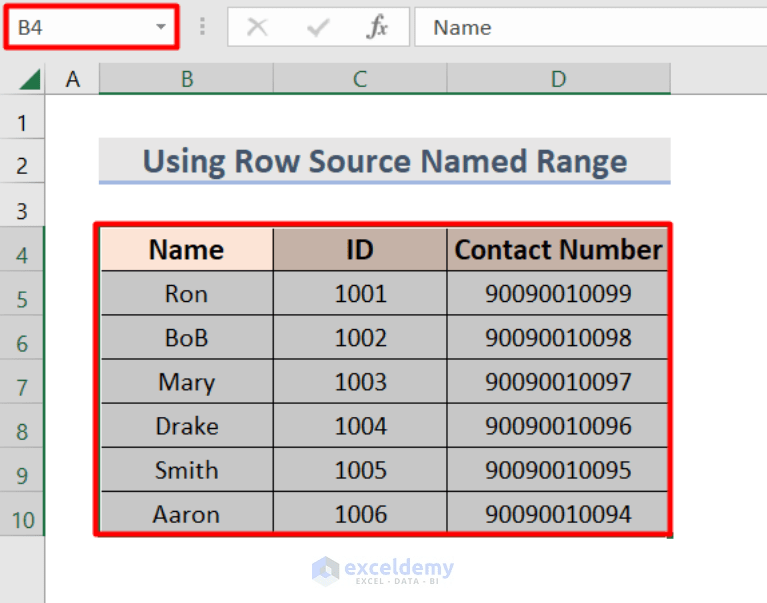Image resolution: width=767 pixels, height=603 pixels.
Task: Click the ID cell 1006
Action: (x=360, y=514)
